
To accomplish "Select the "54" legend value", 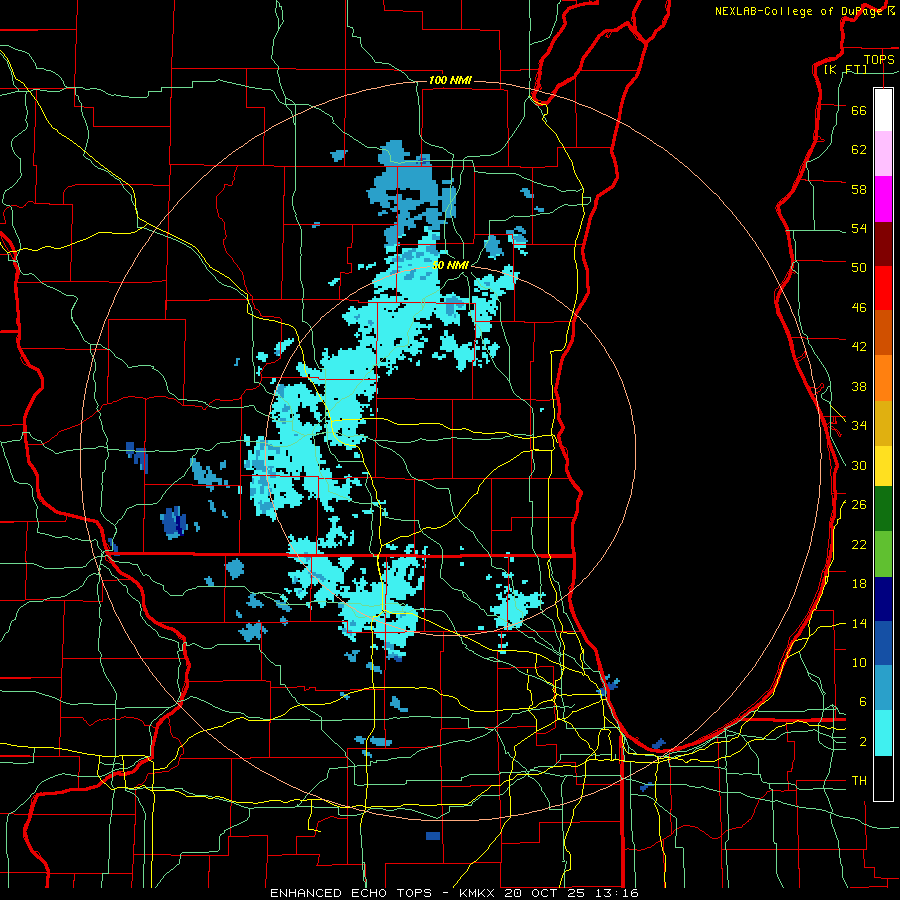I will coord(859,228).
